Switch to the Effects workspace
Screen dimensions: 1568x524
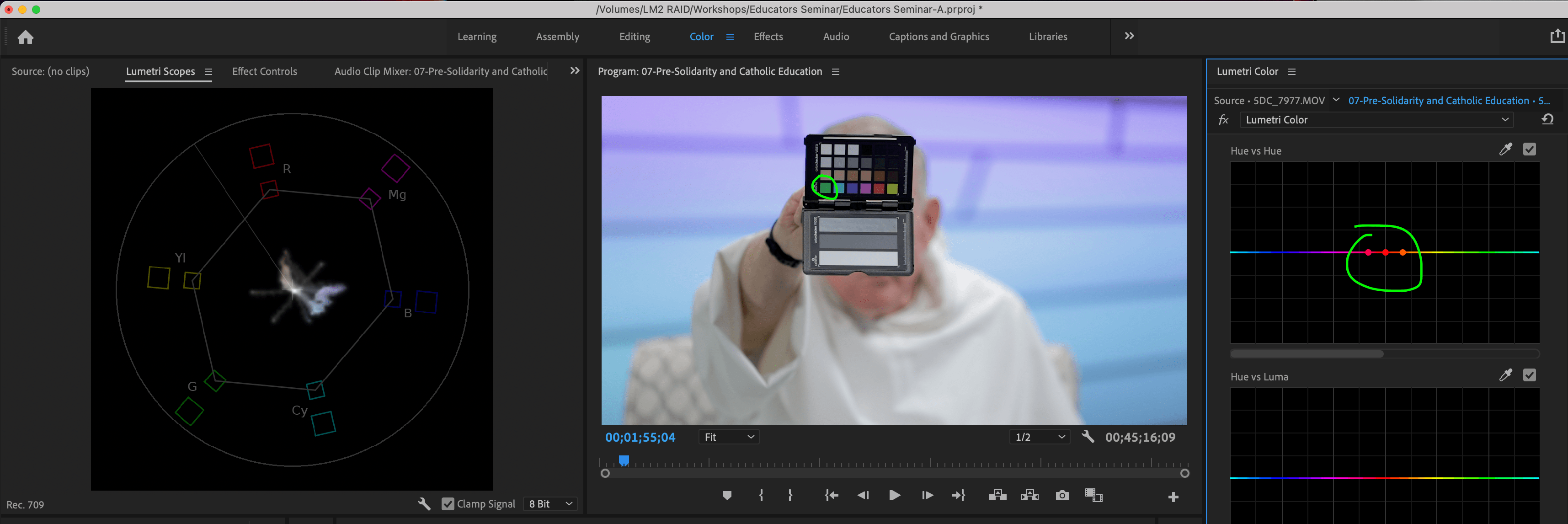point(768,37)
